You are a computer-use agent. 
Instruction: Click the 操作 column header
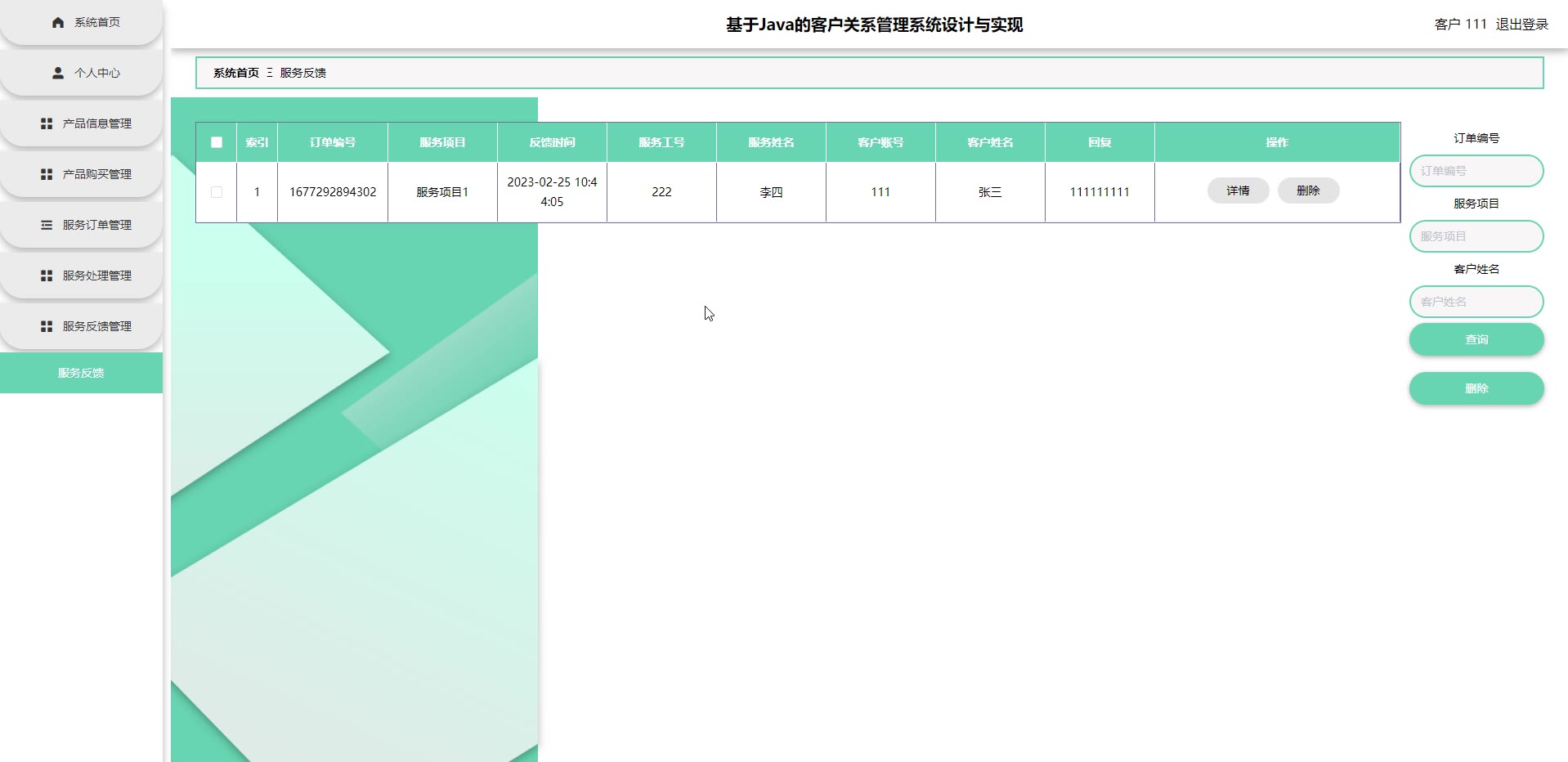pos(1277,142)
